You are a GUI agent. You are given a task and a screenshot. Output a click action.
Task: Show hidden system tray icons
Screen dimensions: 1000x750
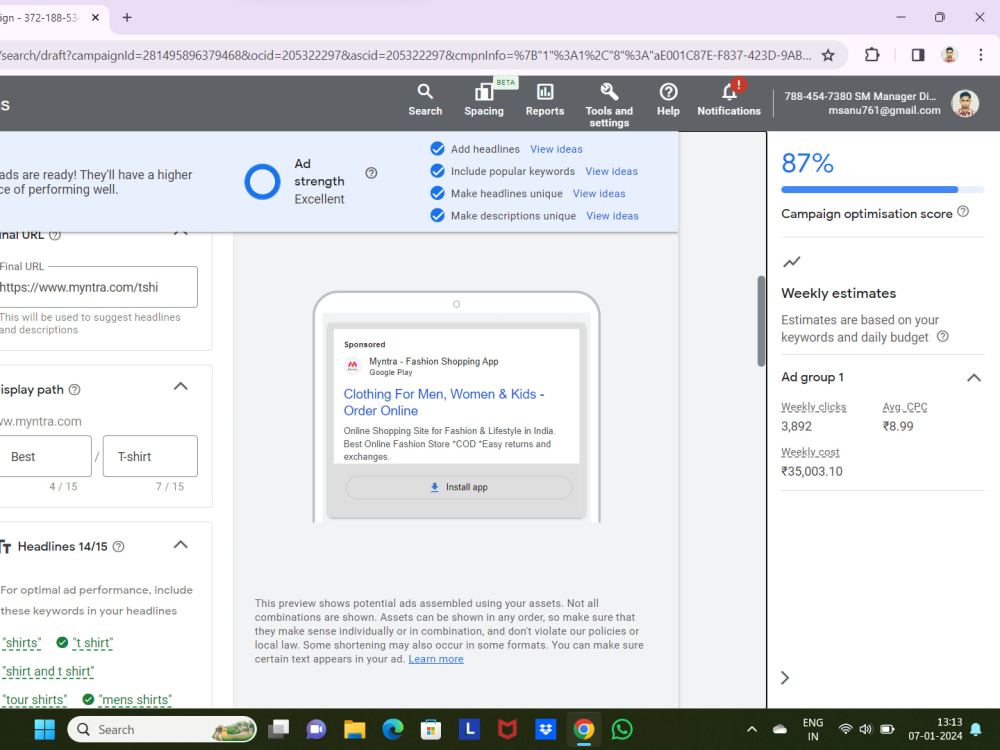coord(752,729)
